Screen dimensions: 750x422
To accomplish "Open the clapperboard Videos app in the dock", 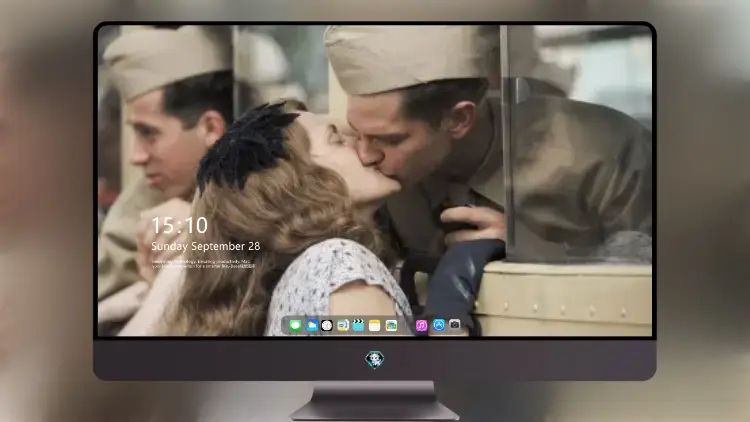I will (358, 326).
